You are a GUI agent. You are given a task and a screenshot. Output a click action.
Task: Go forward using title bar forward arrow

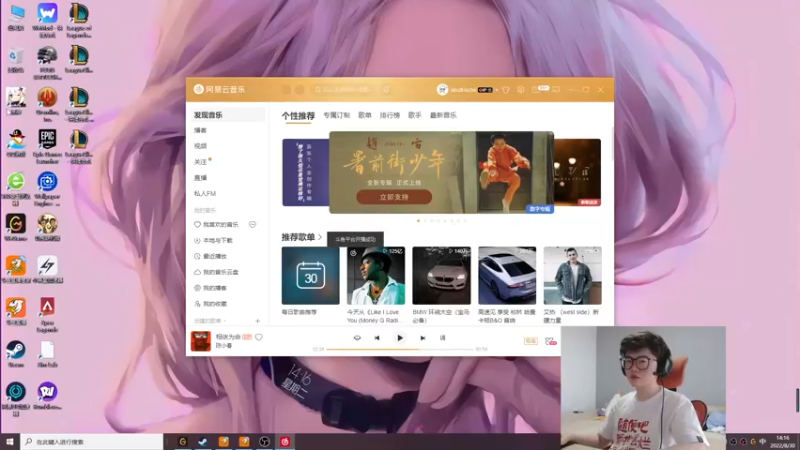click(299, 89)
